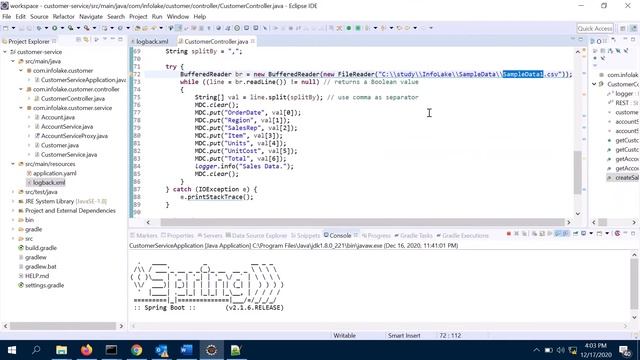Click the New file toolbar icon

coord(6,28)
